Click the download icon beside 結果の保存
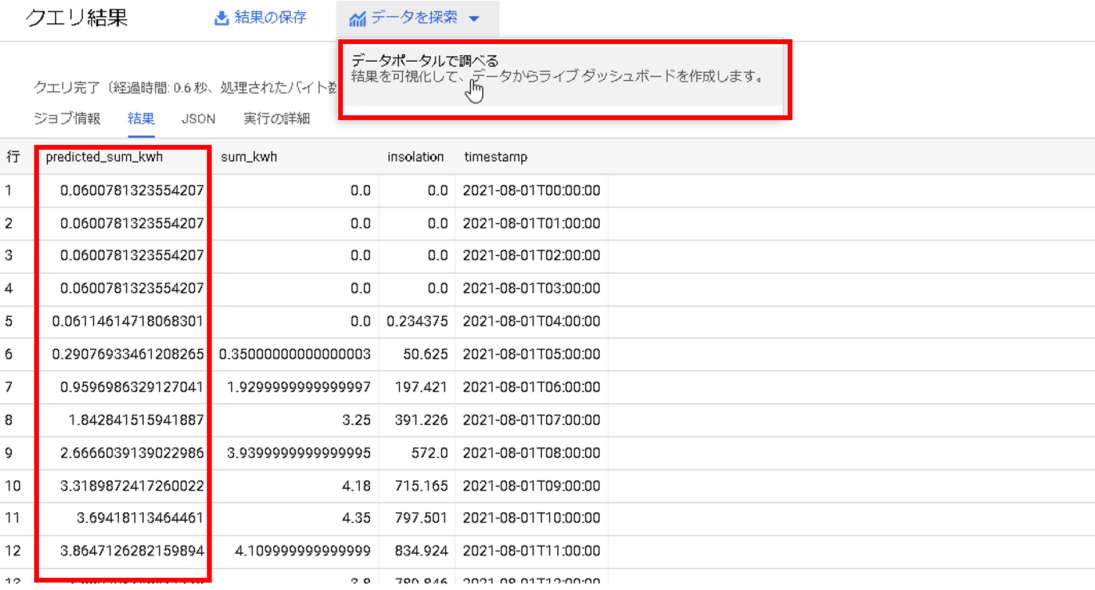1095x590 pixels. pos(221,18)
